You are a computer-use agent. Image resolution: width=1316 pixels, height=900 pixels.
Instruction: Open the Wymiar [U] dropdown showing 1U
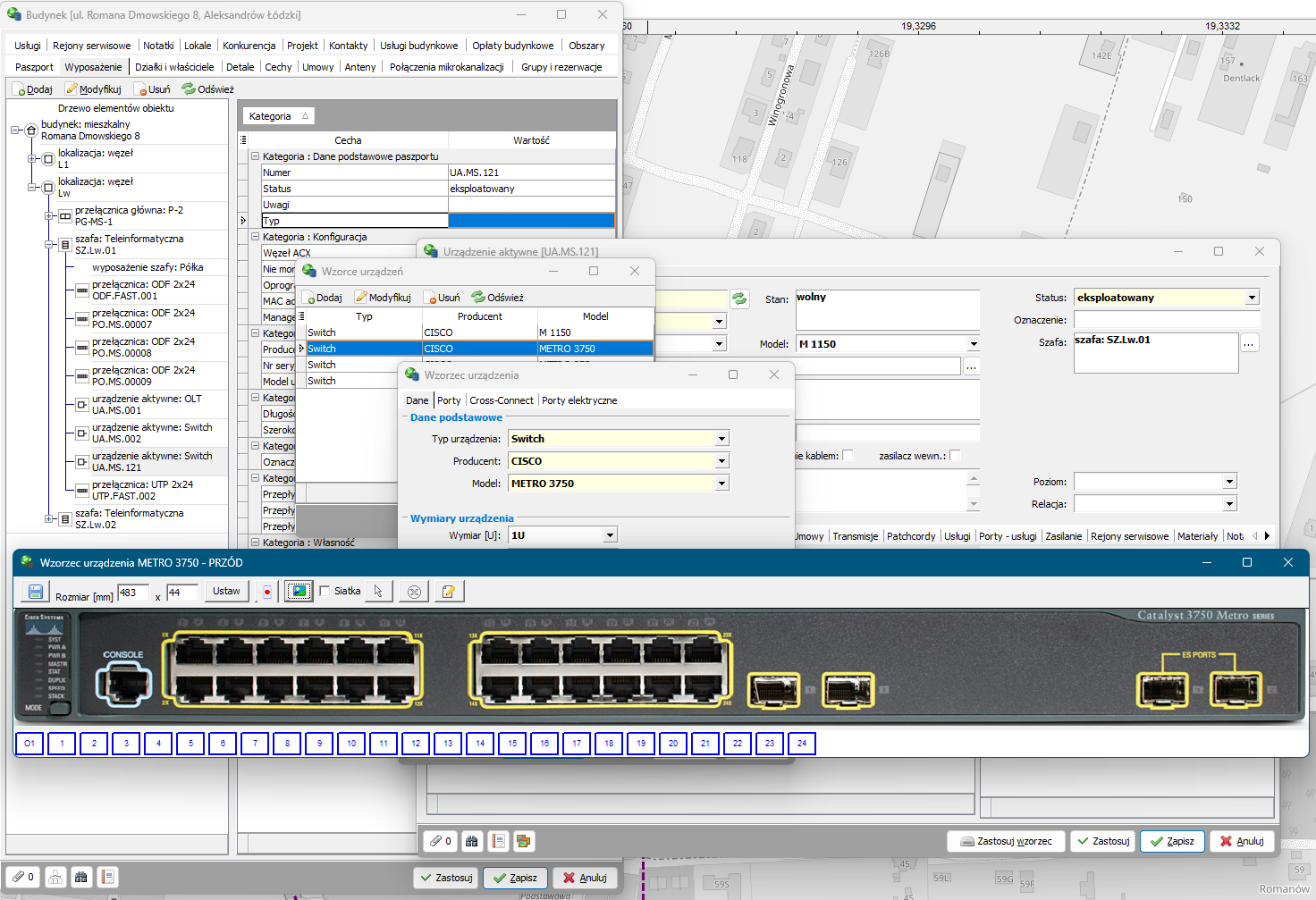(x=610, y=535)
